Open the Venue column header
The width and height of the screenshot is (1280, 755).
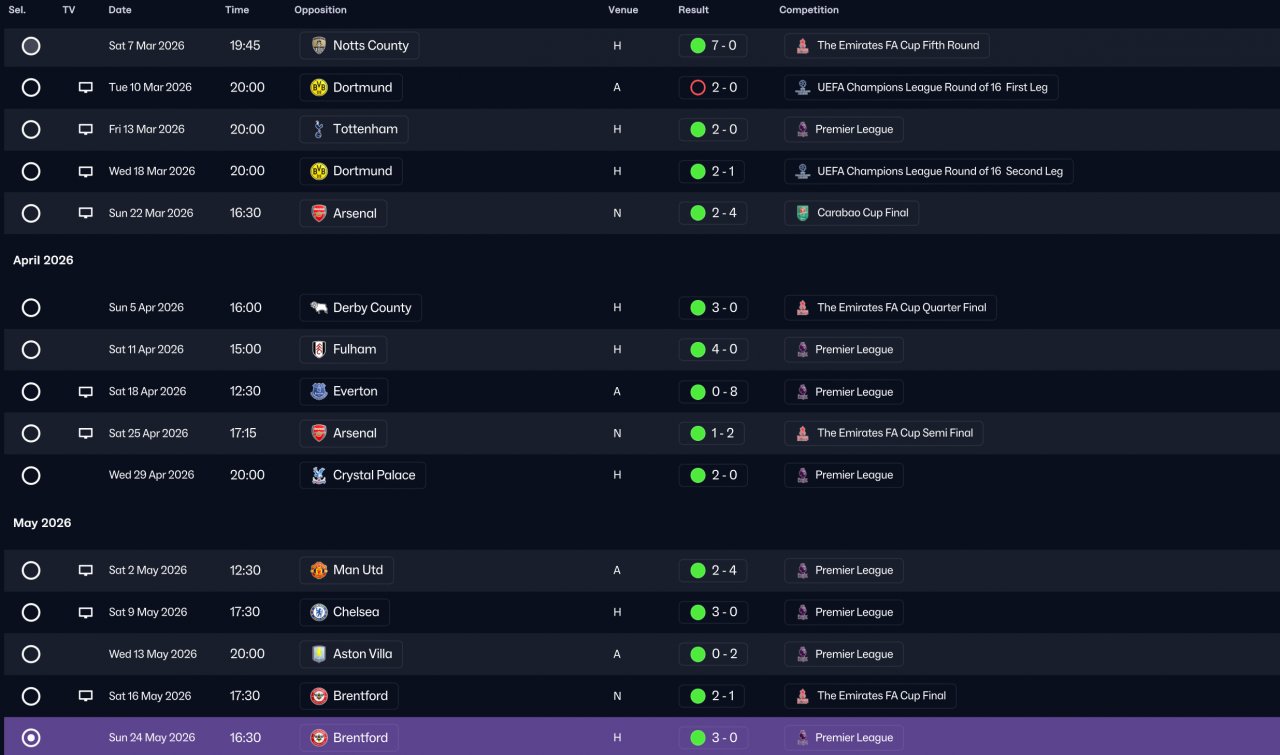click(623, 10)
